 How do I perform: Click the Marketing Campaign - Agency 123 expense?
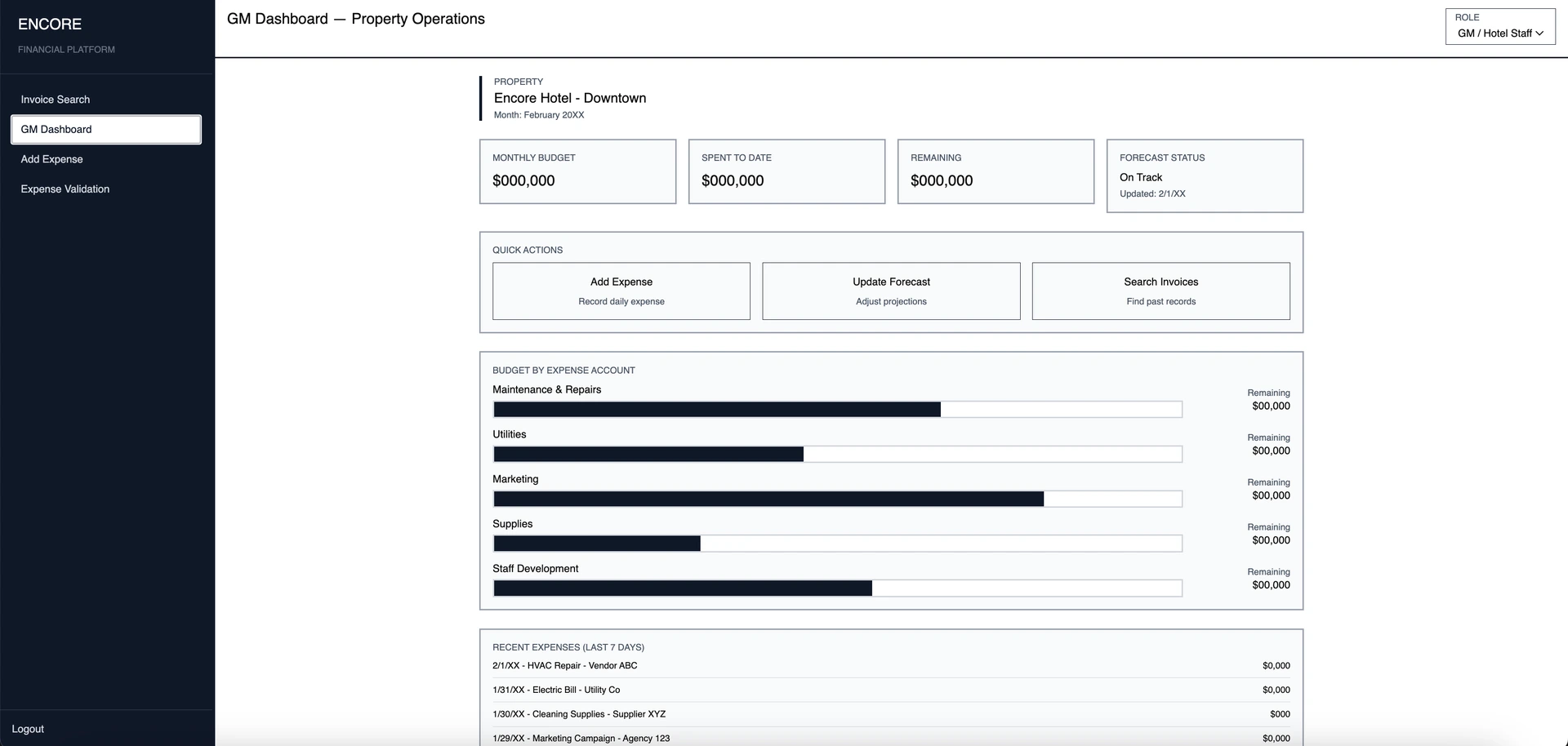(x=890, y=738)
